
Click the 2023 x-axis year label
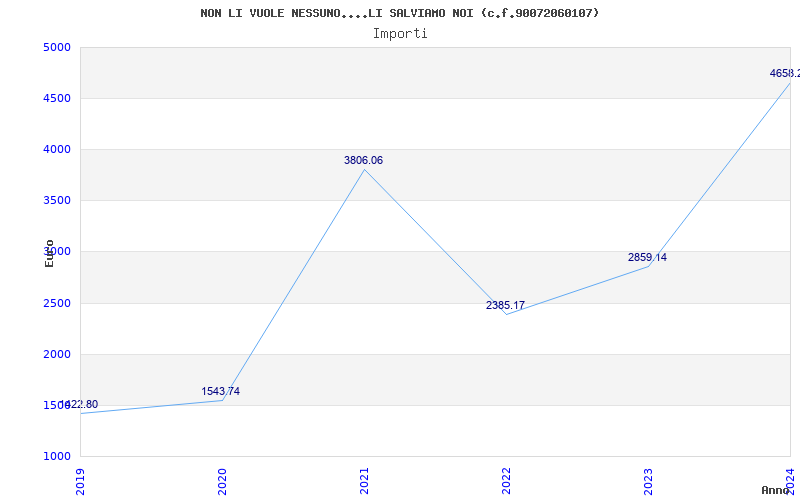point(648,482)
